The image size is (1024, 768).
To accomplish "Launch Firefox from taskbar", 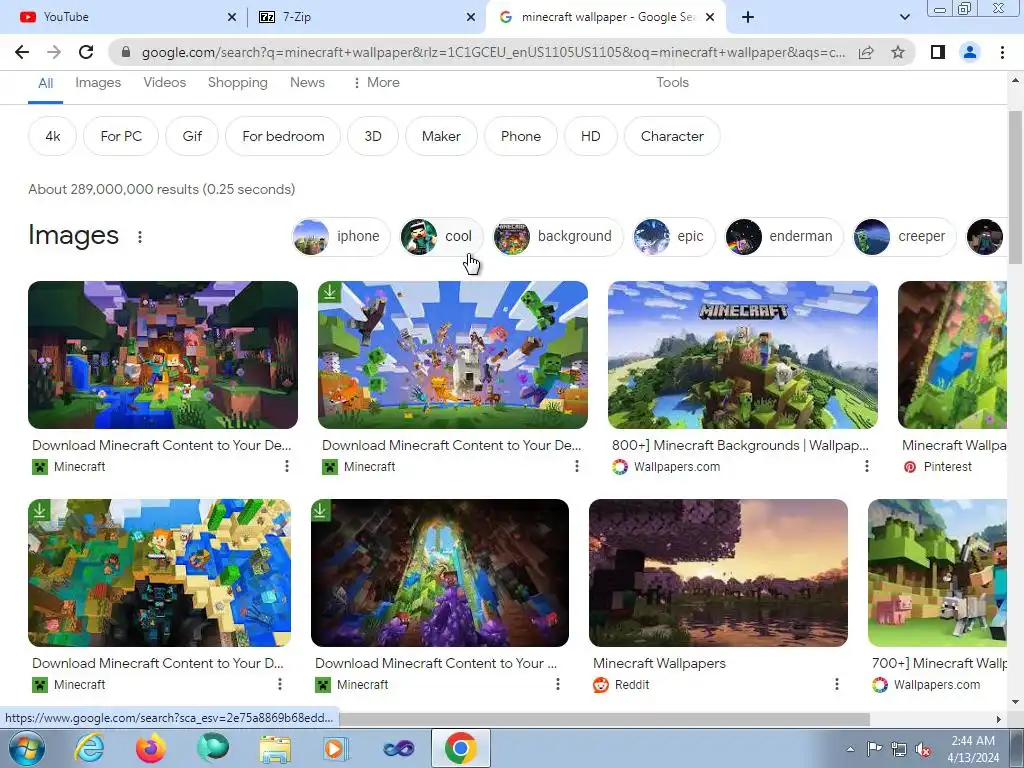I will coord(151,748).
